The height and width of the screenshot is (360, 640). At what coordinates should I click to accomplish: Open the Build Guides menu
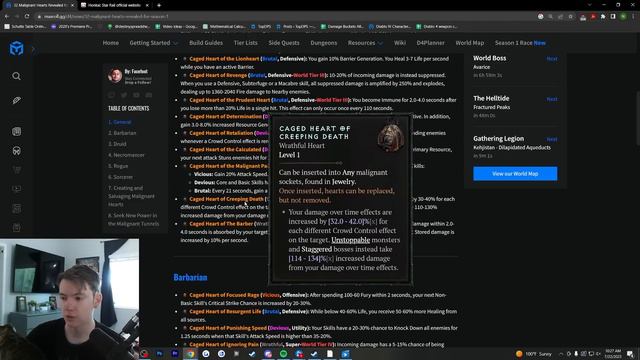pyautogui.click(x=206, y=43)
